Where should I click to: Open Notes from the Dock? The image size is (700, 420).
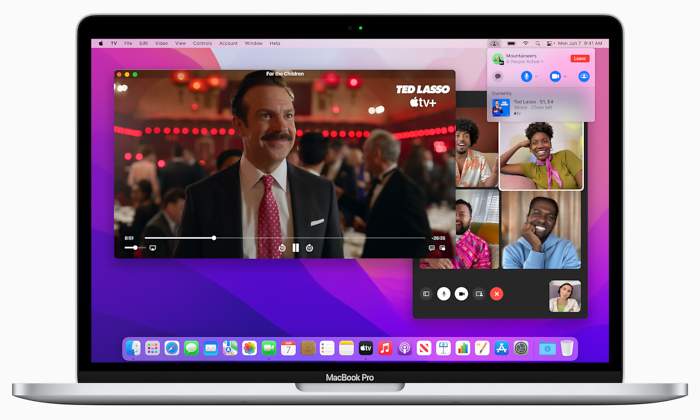tap(346, 348)
